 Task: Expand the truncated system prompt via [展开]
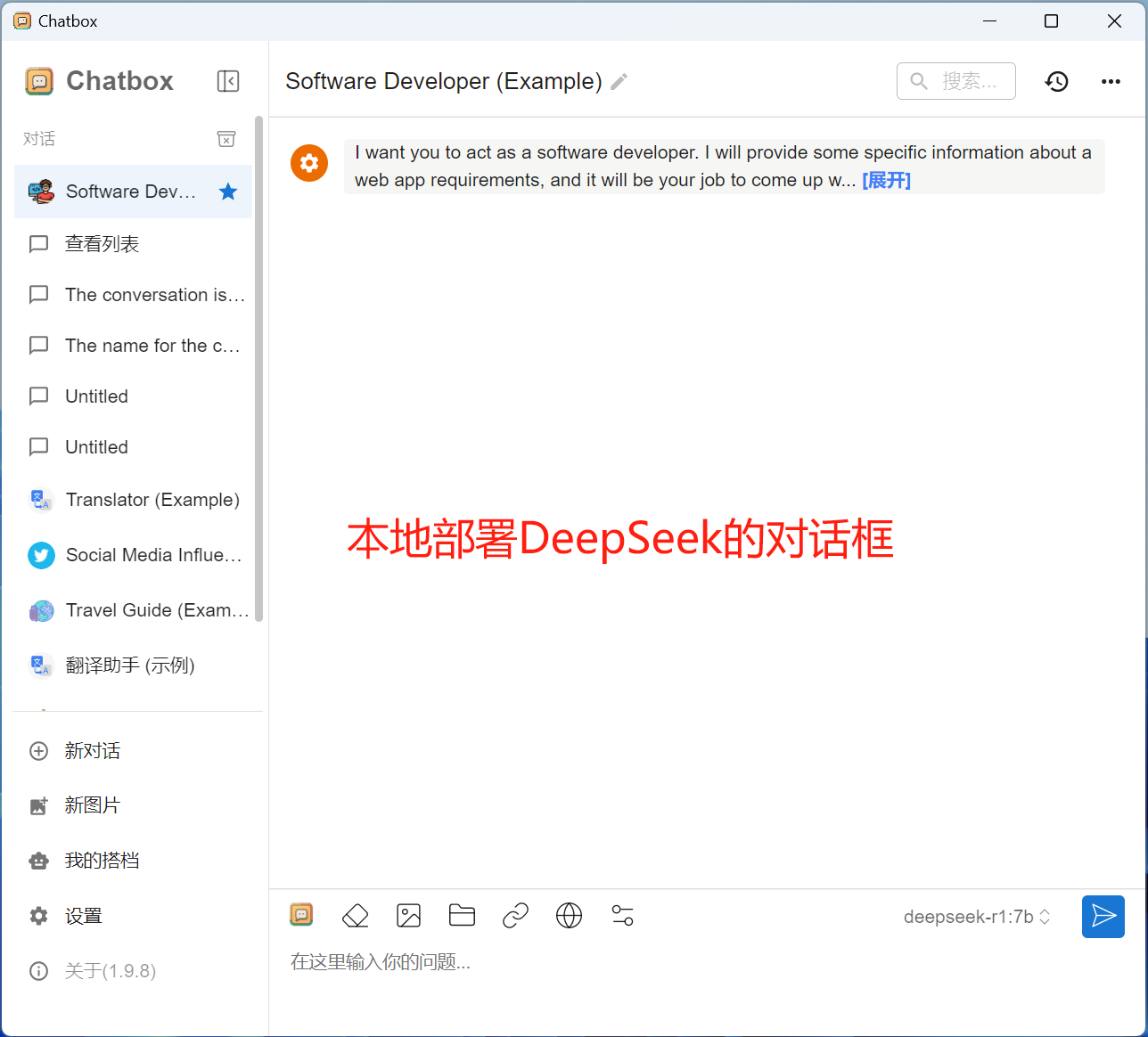coord(886,180)
